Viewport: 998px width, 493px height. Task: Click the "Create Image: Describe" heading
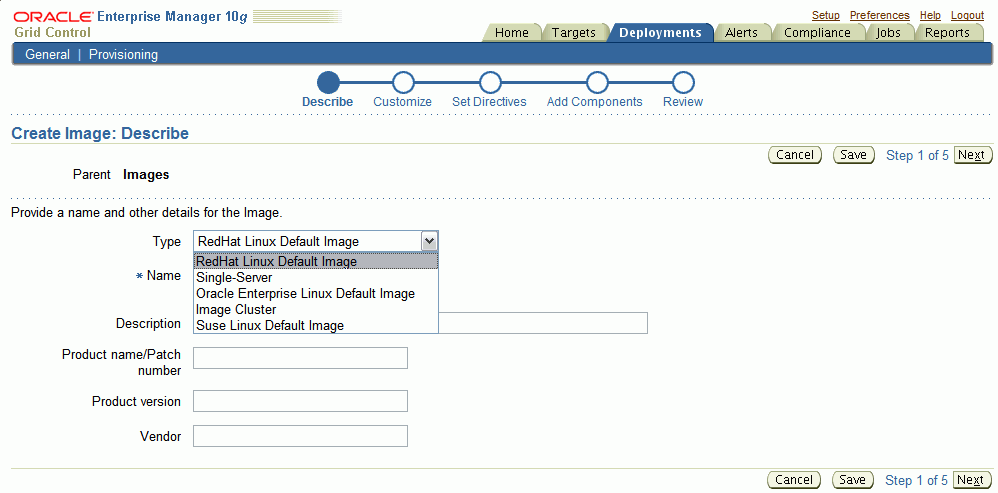[100, 134]
